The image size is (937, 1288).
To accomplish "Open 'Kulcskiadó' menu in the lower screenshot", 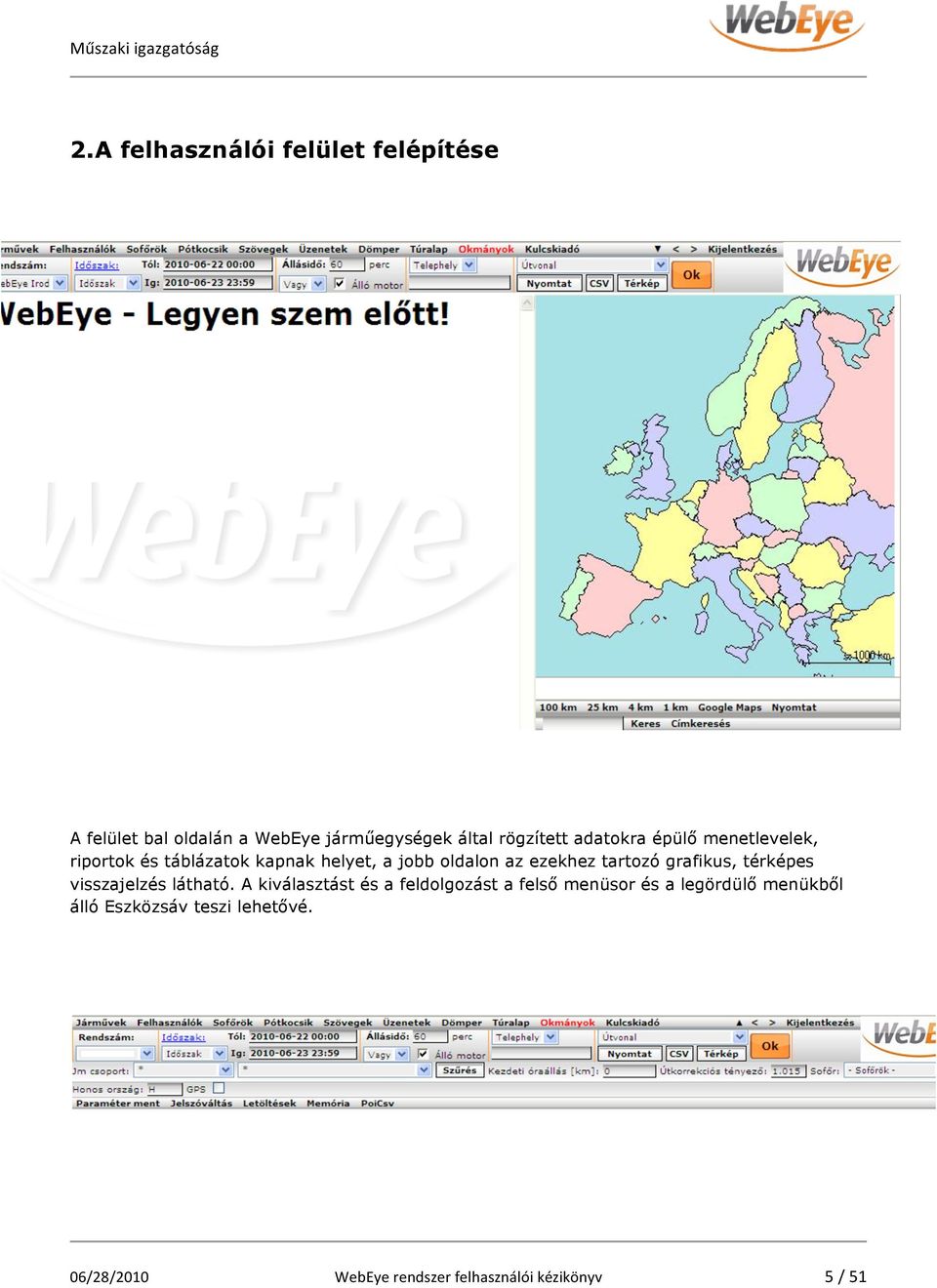I will (632, 1024).
